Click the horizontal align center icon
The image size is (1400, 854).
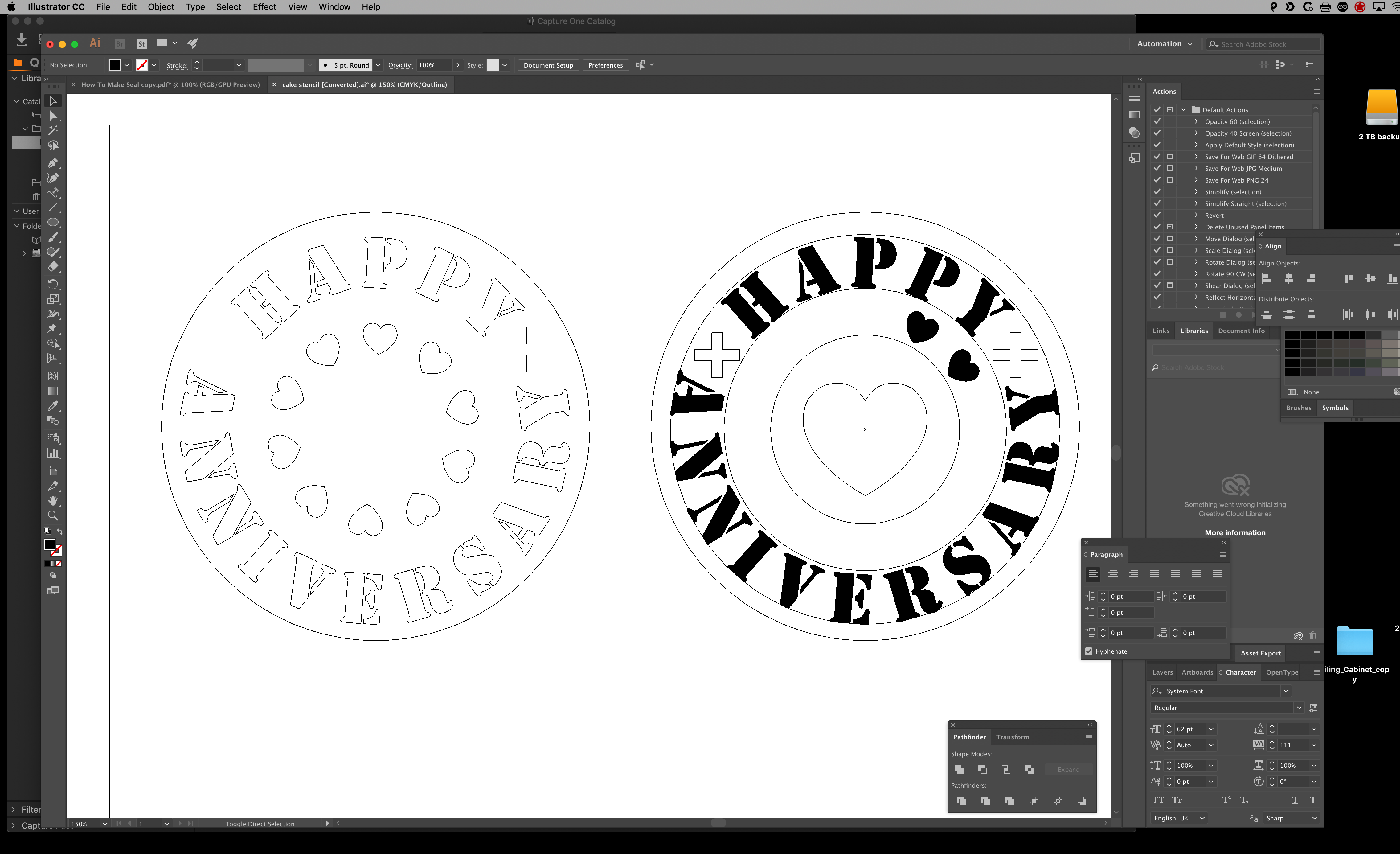pos(1289,278)
